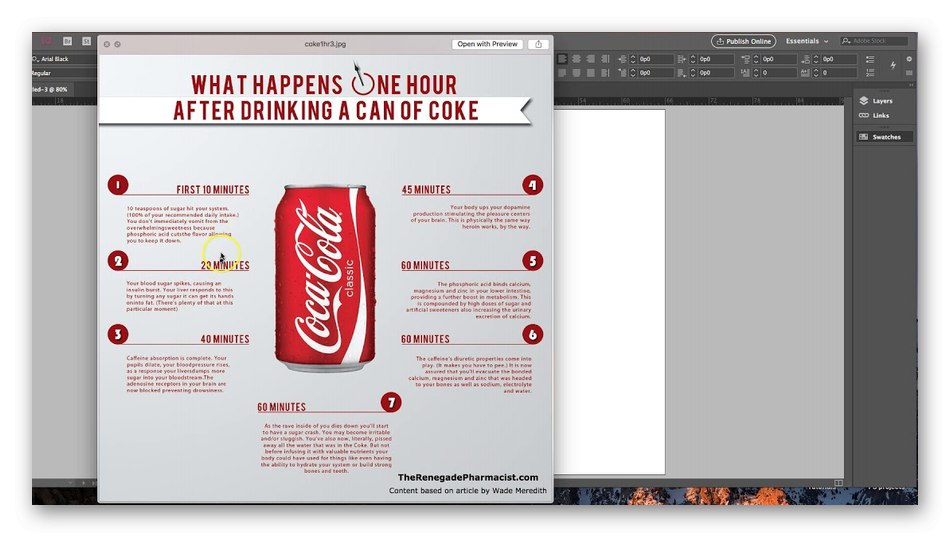Click the white InDesign document page
The image size is (950, 537).
610,291
